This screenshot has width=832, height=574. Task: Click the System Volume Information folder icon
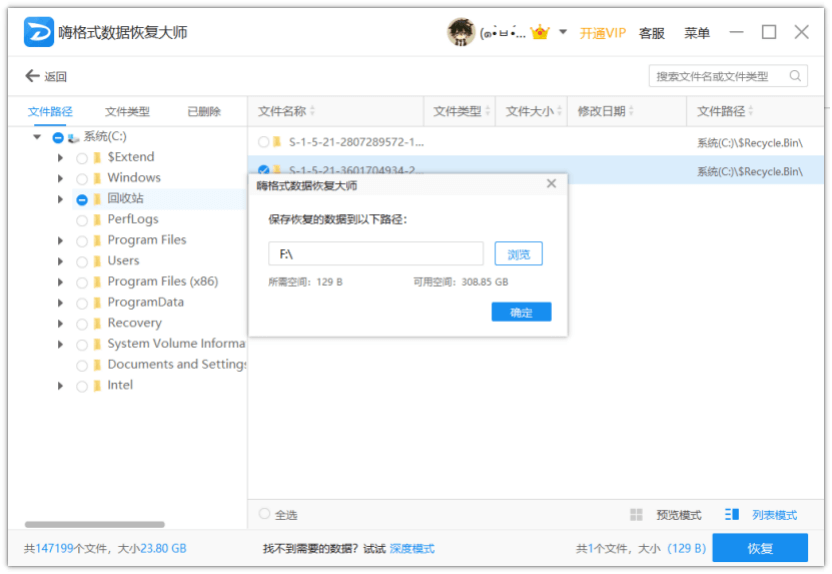(97, 344)
